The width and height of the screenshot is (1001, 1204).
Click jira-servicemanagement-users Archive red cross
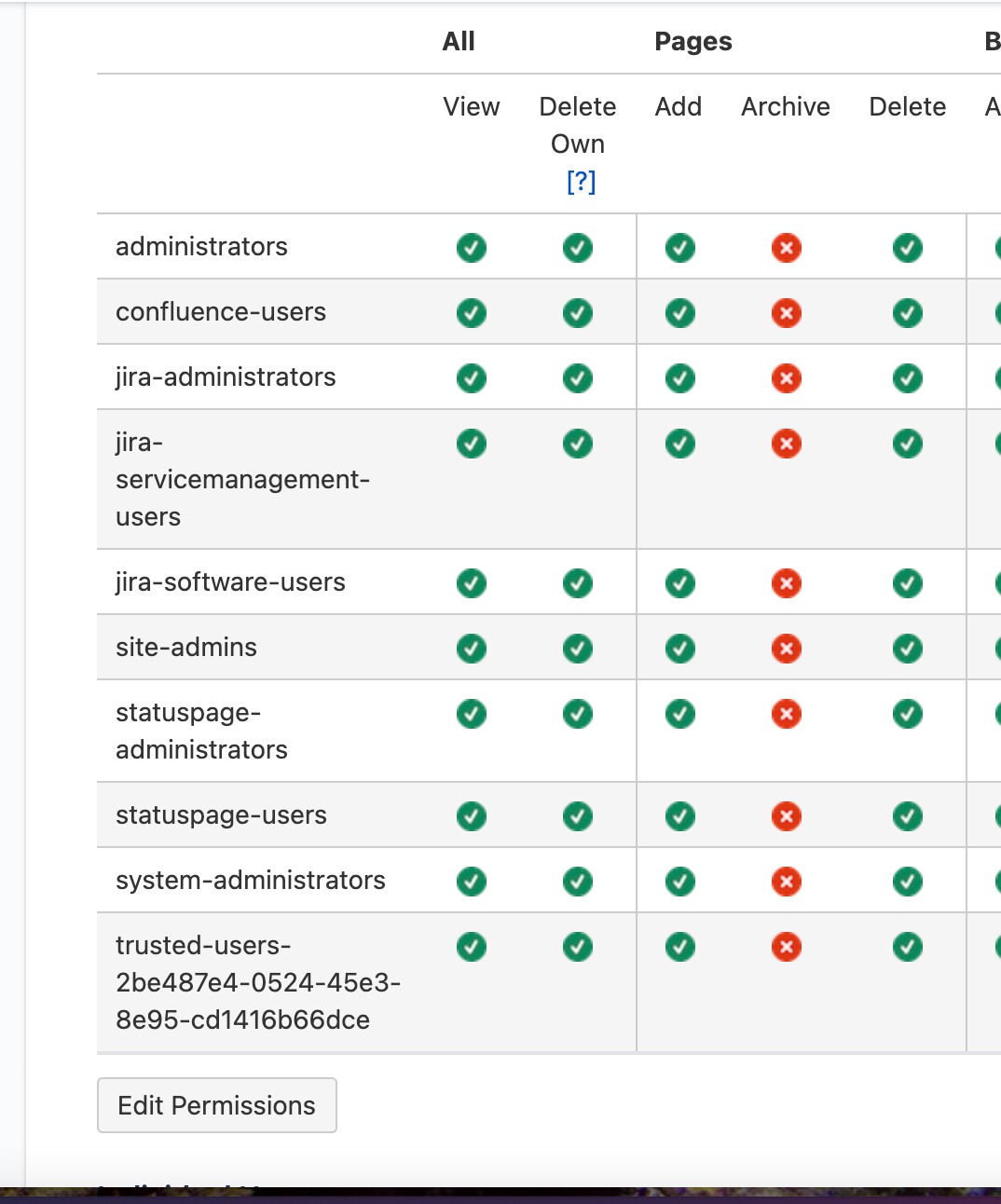click(x=787, y=444)
